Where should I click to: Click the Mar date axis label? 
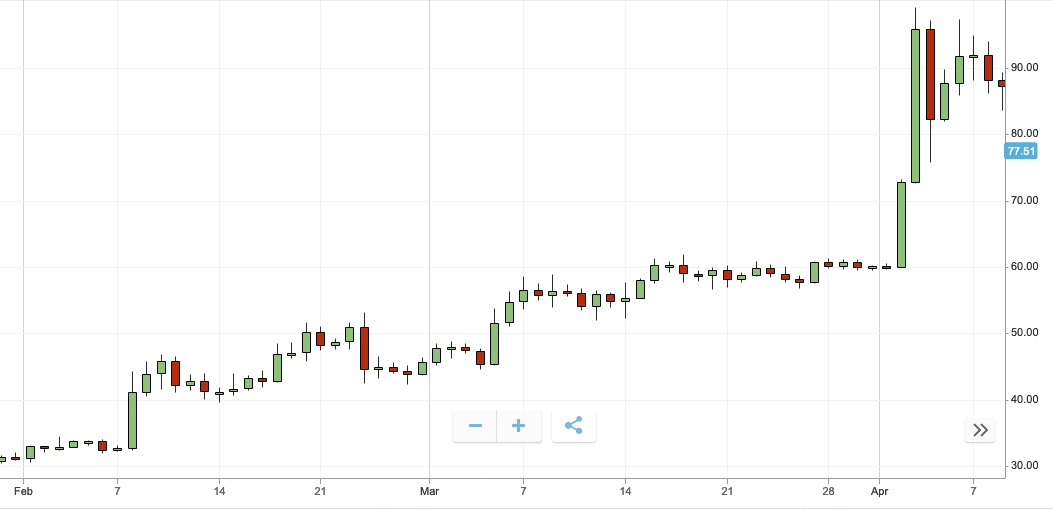coord(429,491)
